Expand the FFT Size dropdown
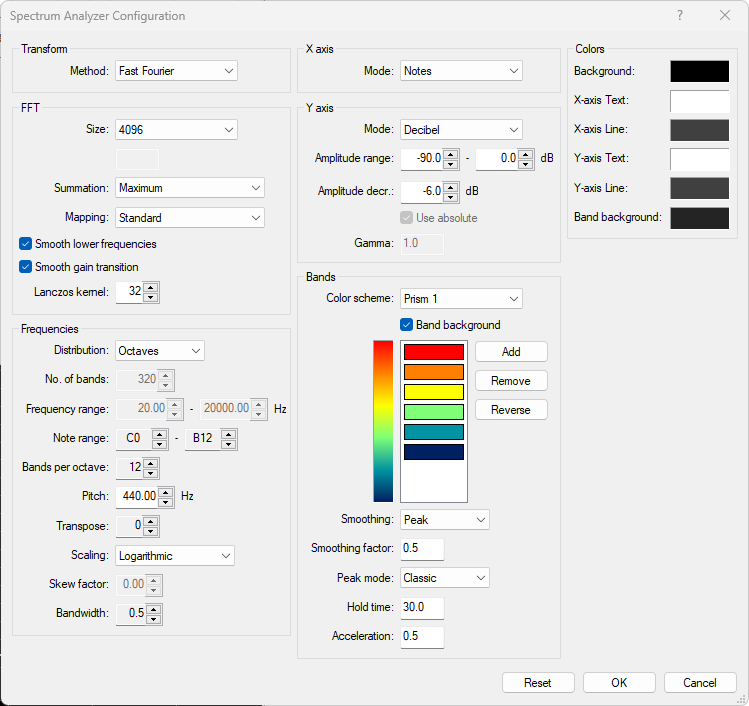749x706 pixels. [176, 129]
